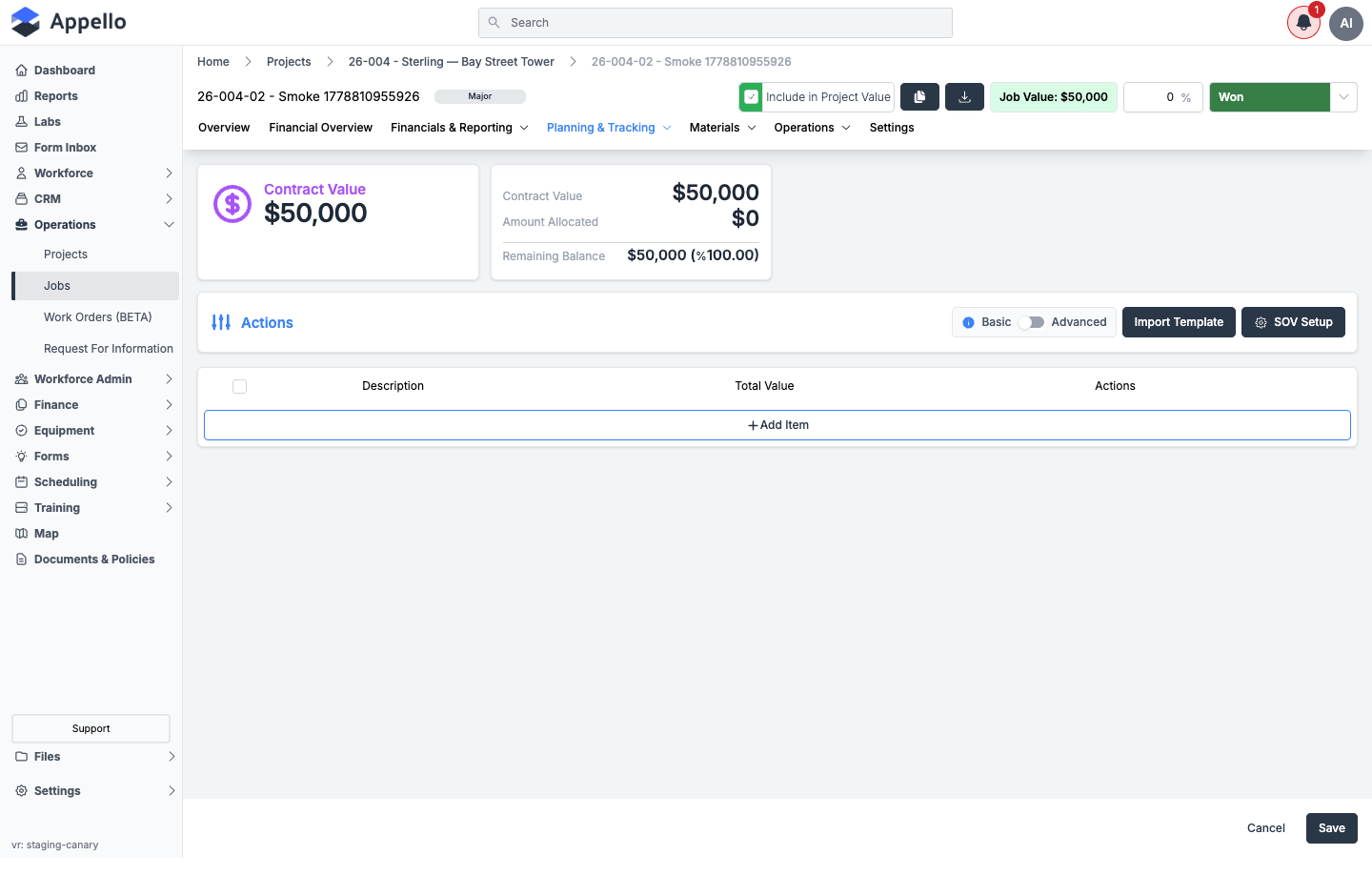Focus the Search field

point(716,23)
